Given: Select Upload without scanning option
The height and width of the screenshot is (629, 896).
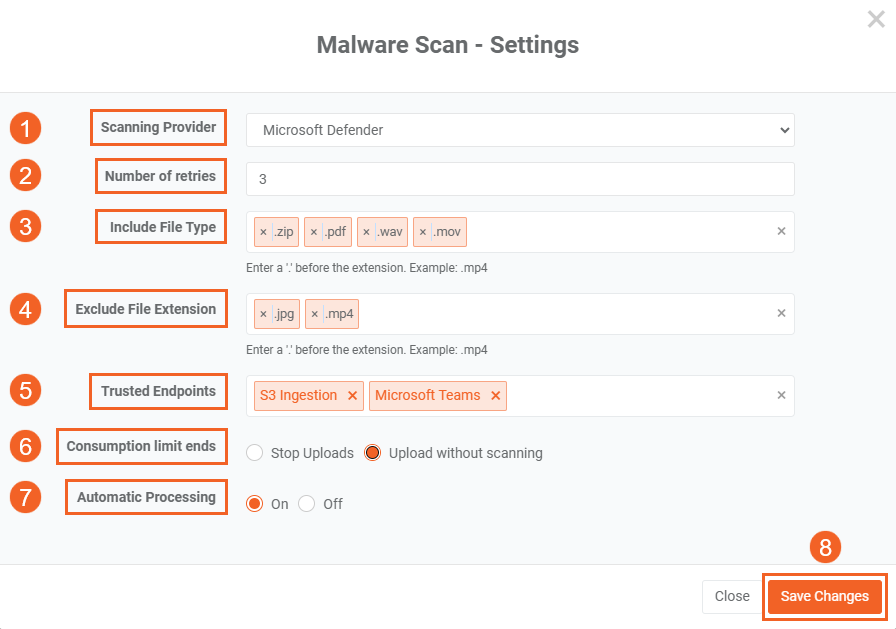Looking at the screenshot, I should (372, 453).
